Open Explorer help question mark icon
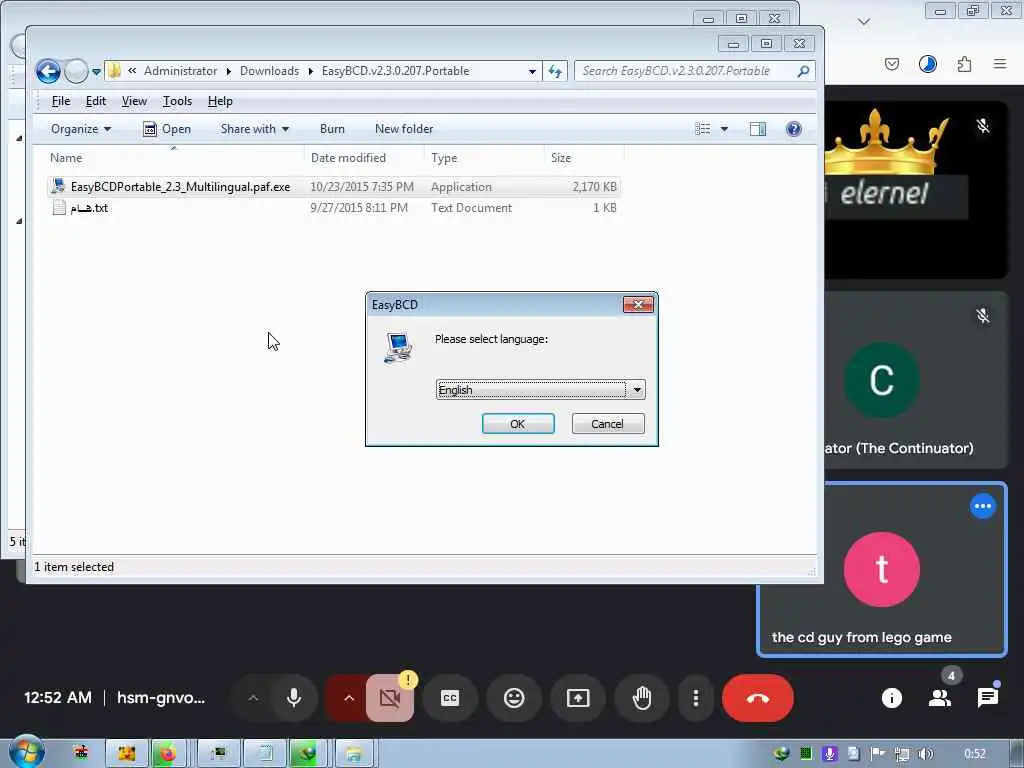This screenshot has width=1024, height=768. (x=793, y=129)
